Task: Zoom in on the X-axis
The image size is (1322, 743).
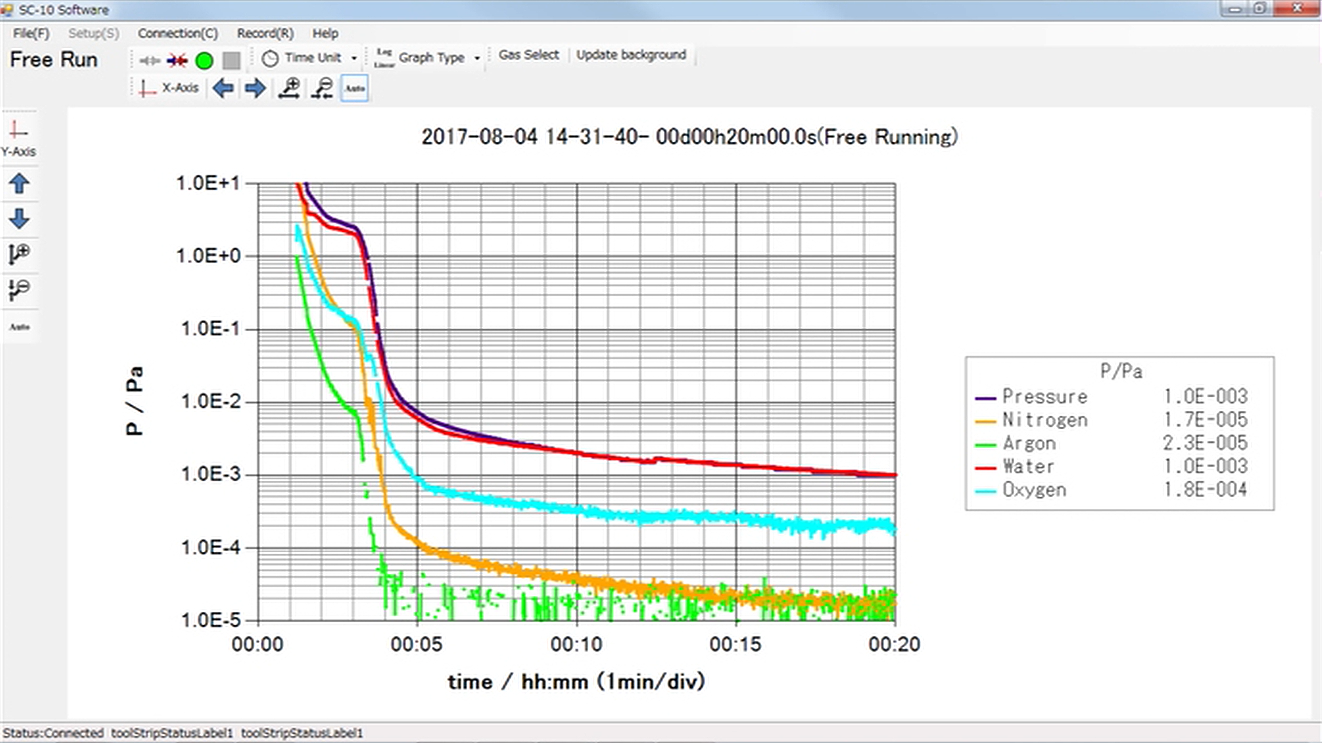Action: [x=289, y=88]
